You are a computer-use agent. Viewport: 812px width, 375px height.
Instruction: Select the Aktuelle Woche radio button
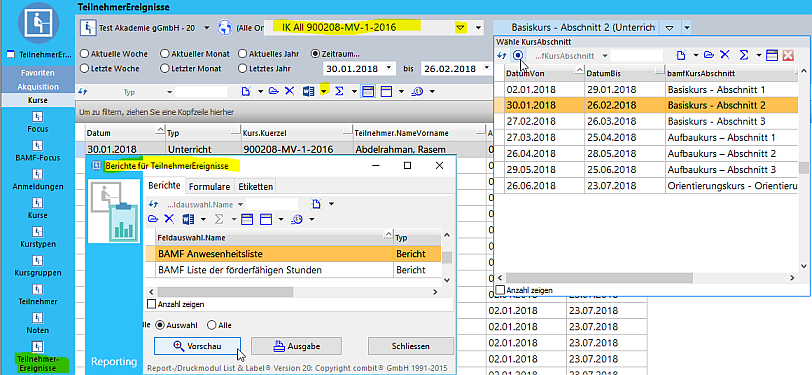(84, 53)
